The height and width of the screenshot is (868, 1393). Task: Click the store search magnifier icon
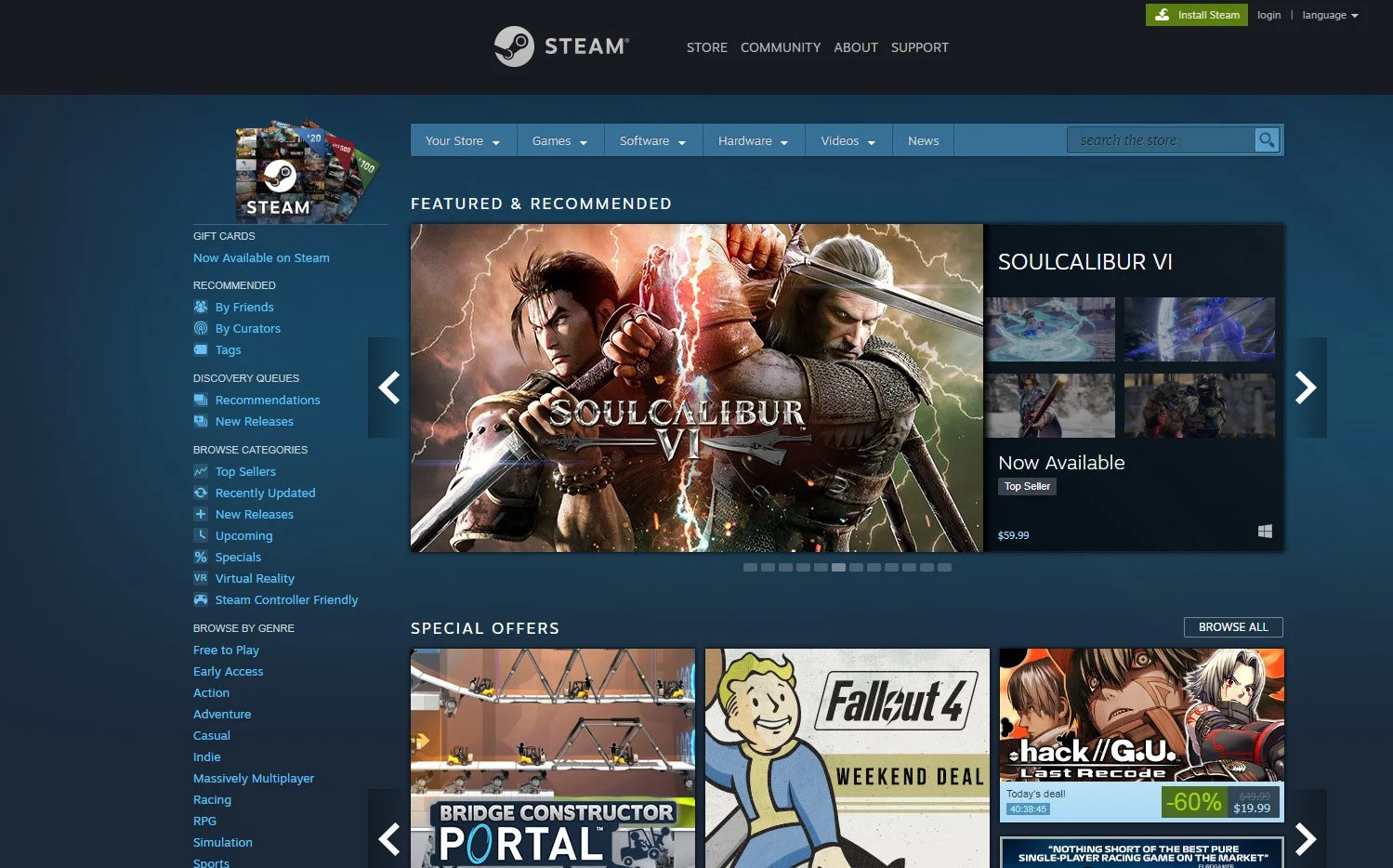[x=1267, y=140]
